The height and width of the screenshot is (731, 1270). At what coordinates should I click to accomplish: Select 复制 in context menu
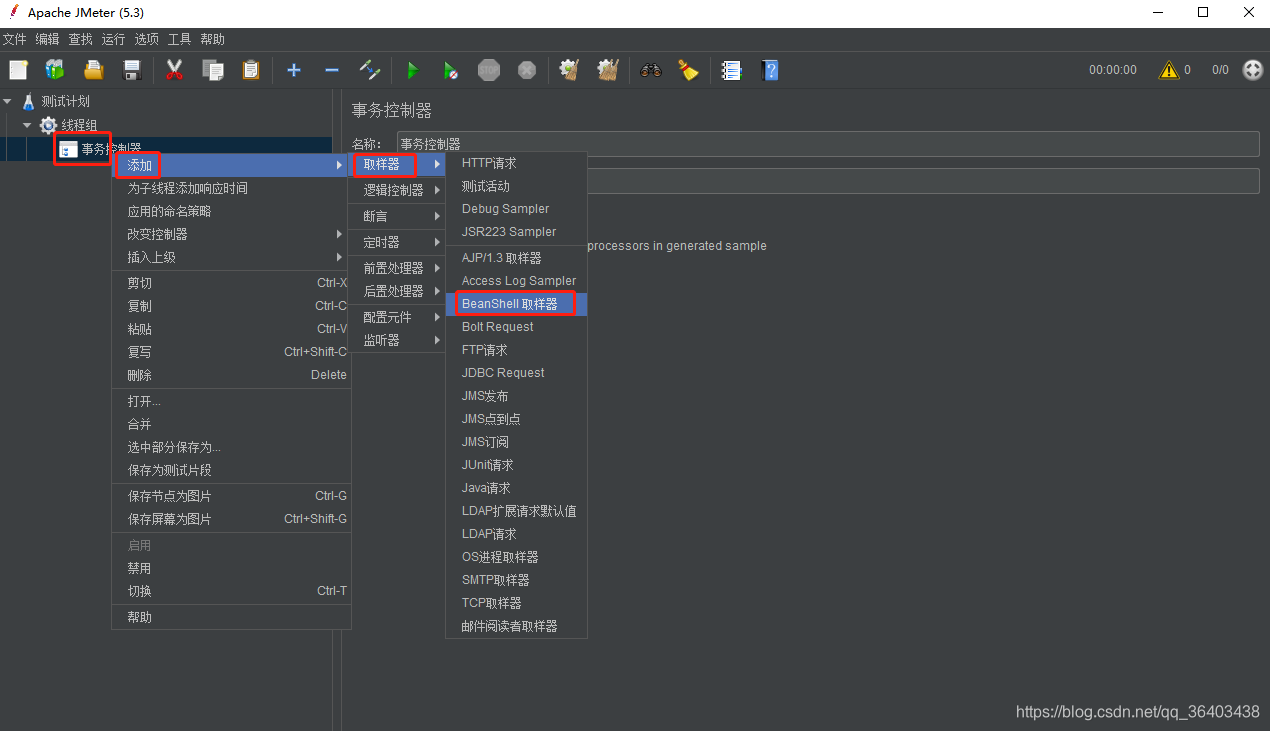point(231,306)
